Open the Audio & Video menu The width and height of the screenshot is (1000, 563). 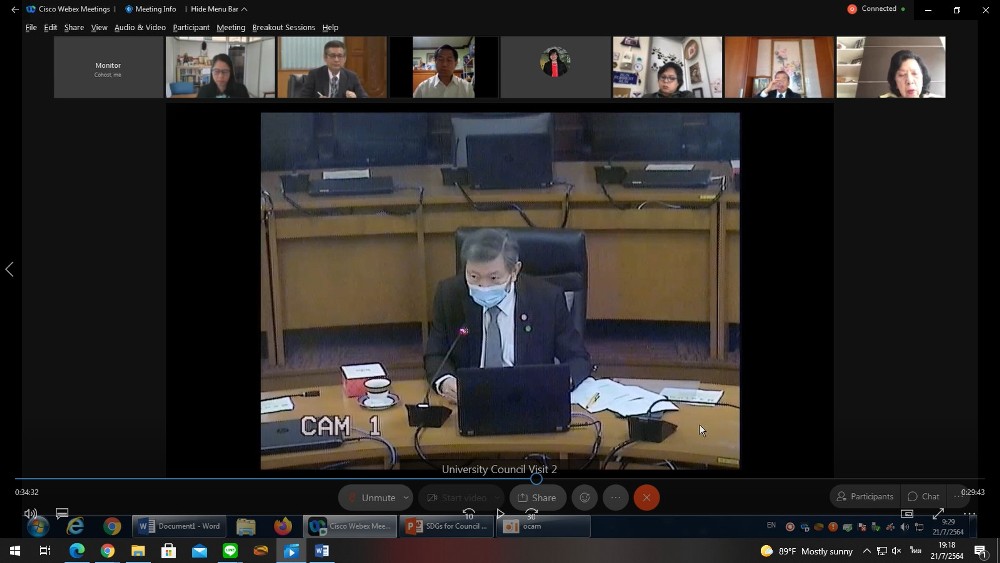point(140,27)
